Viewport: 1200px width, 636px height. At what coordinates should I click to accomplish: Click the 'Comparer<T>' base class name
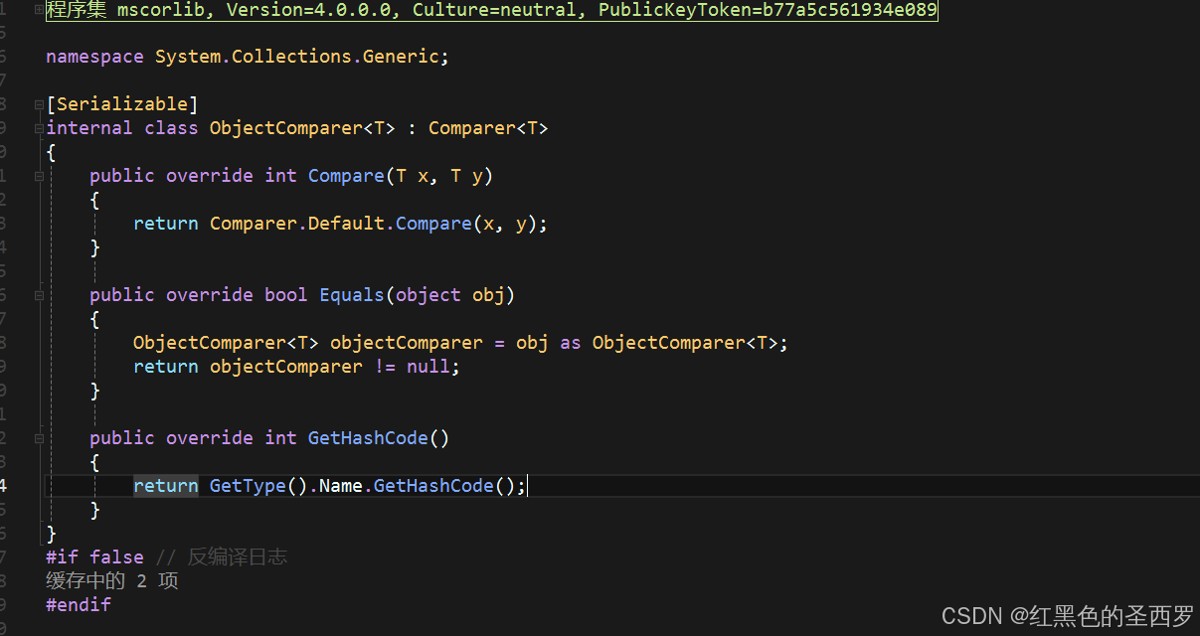point(488,128)
